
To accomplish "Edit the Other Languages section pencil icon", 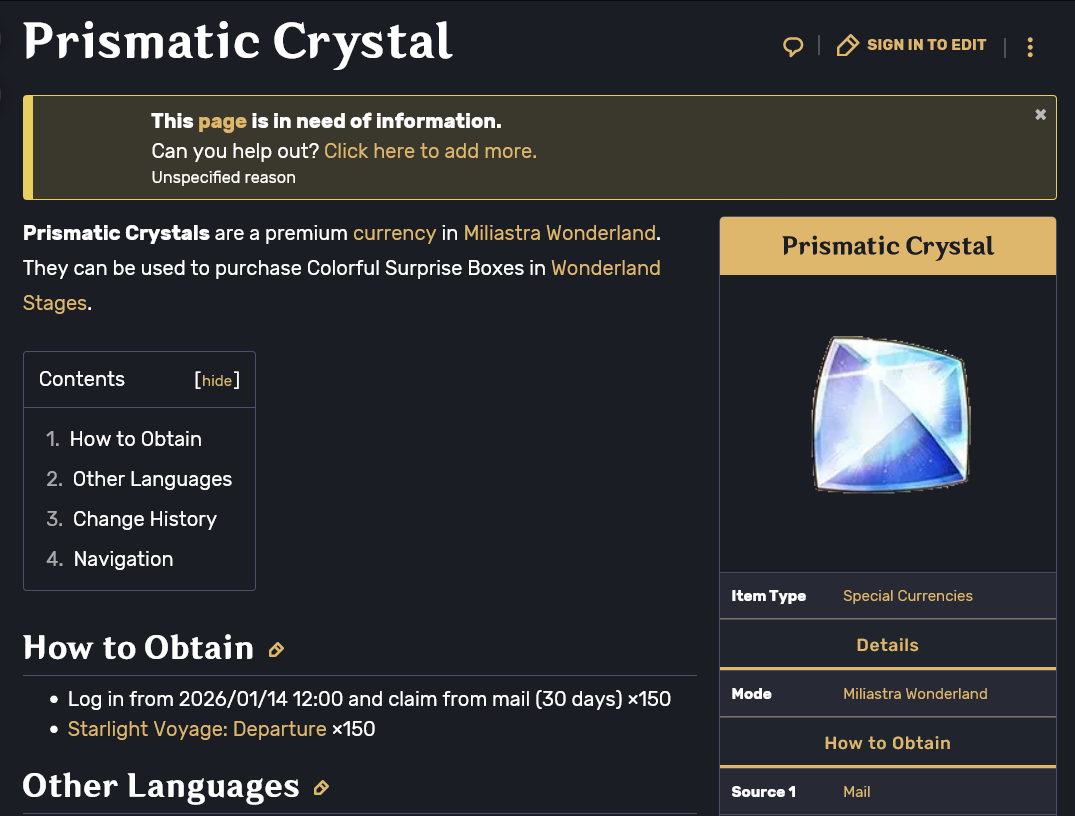I will pyautogui.click(x=321, y=788).
